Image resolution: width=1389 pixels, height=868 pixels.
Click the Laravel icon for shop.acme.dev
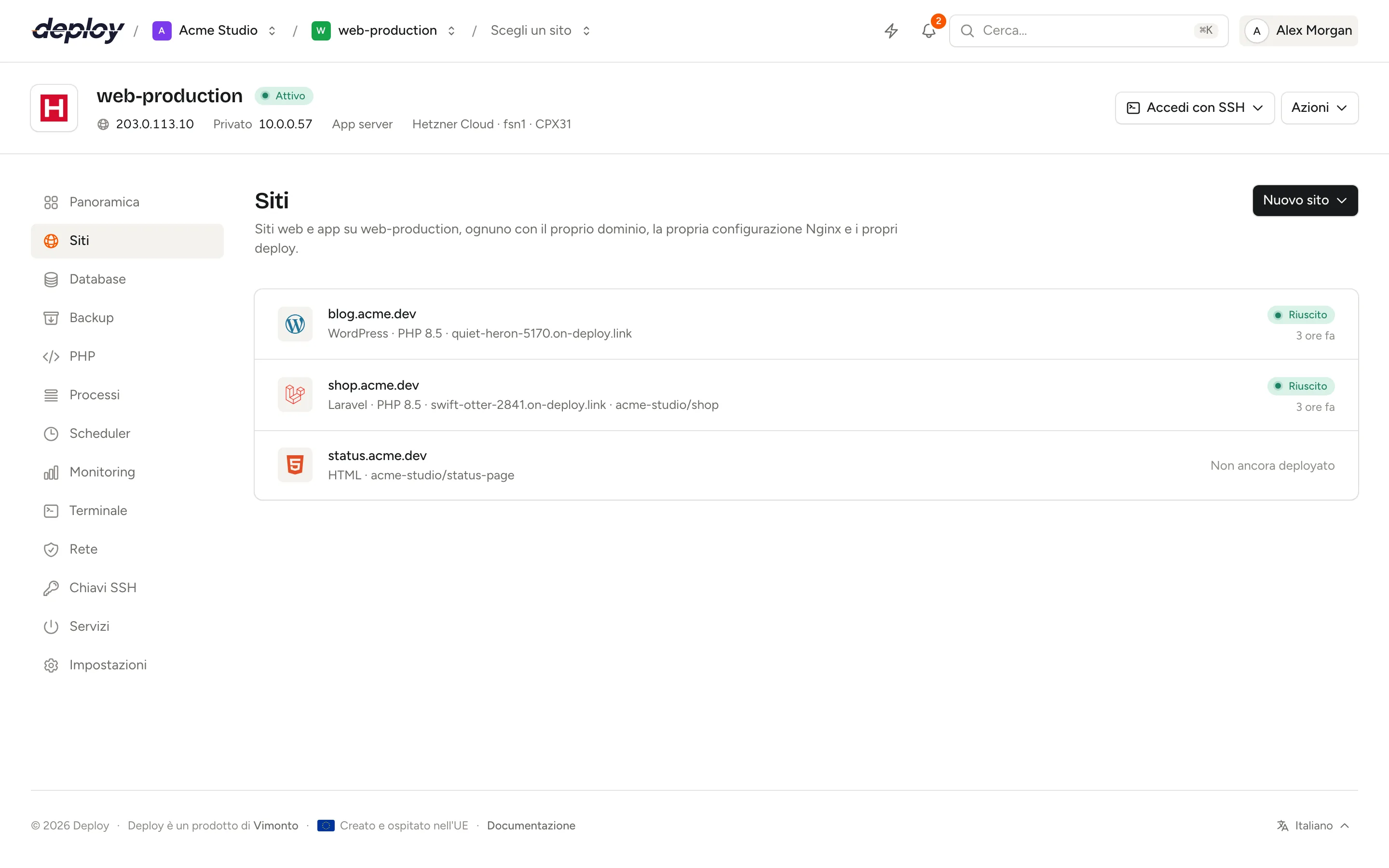pyautogui.click(x=295, y=394)
